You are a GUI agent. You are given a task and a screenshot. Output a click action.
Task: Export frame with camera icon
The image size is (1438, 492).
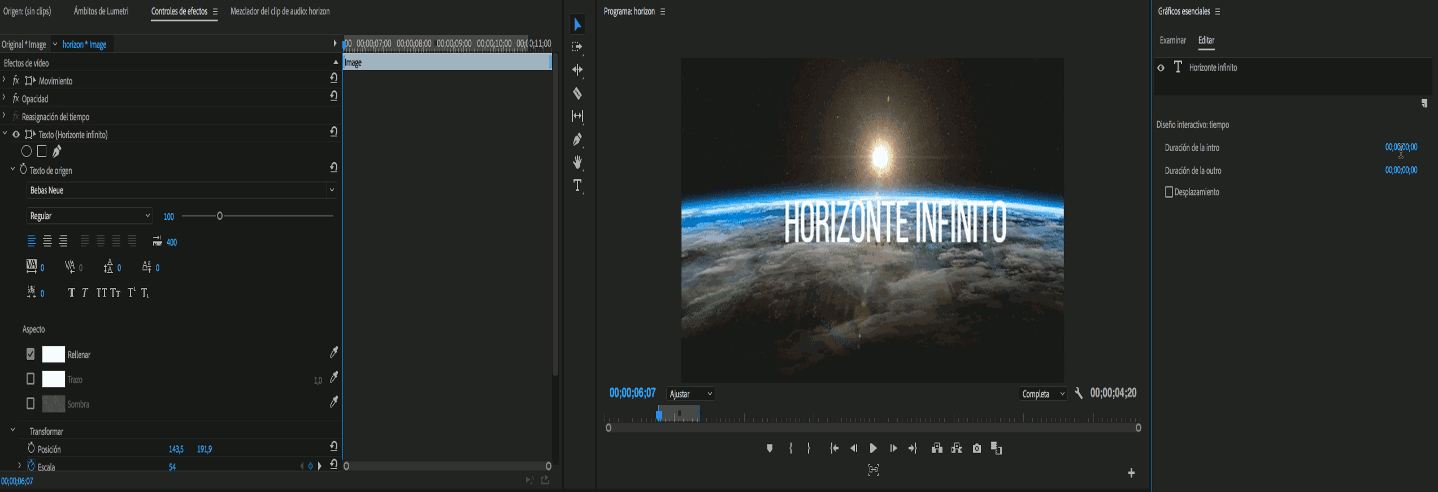click(977, 449)
